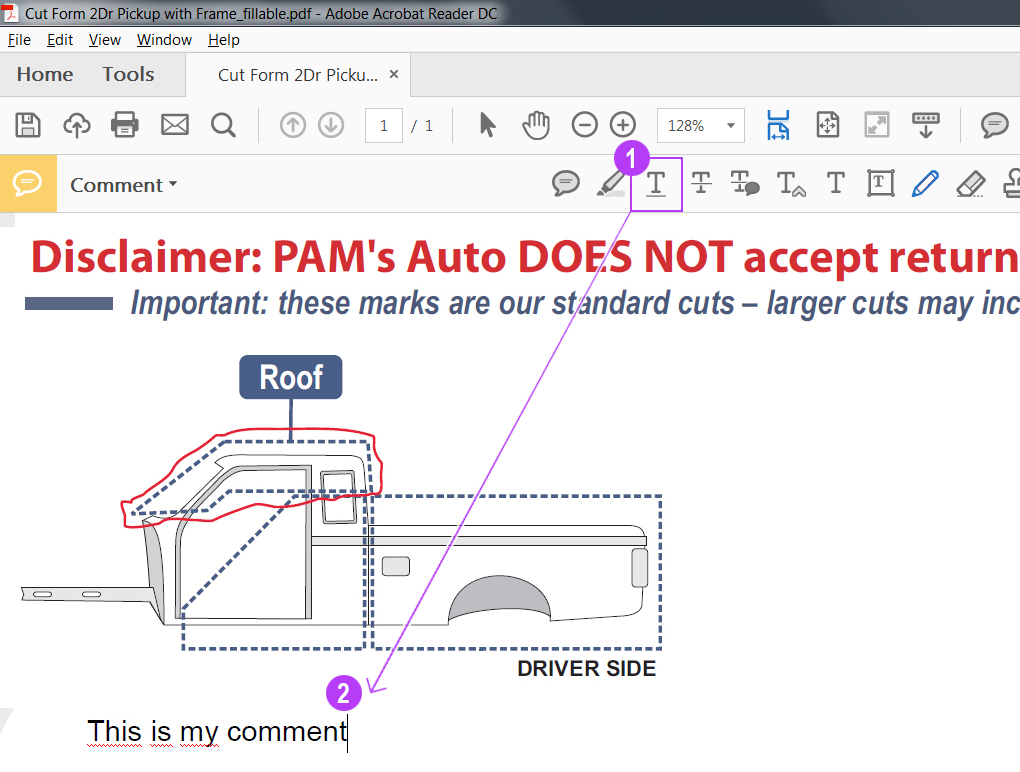Viewport: 1020px width, 772px height.
Task: Open the find text magnifier
Action: (223, 125)
